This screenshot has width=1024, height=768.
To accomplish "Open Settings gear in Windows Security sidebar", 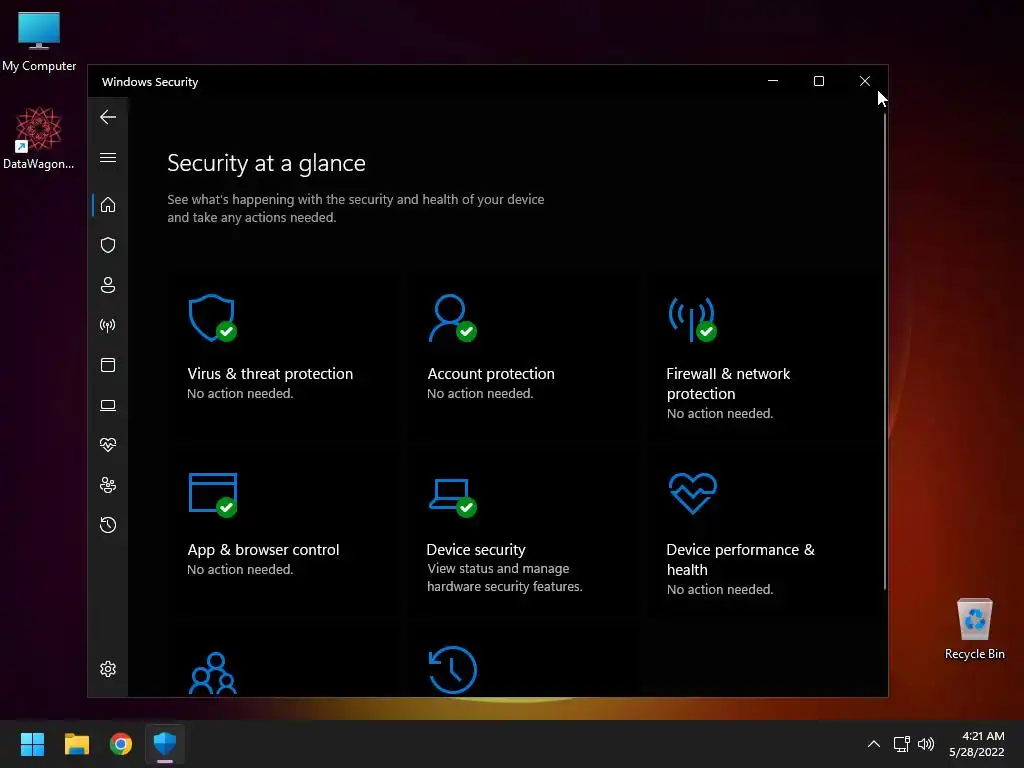I will coord(108,669).
